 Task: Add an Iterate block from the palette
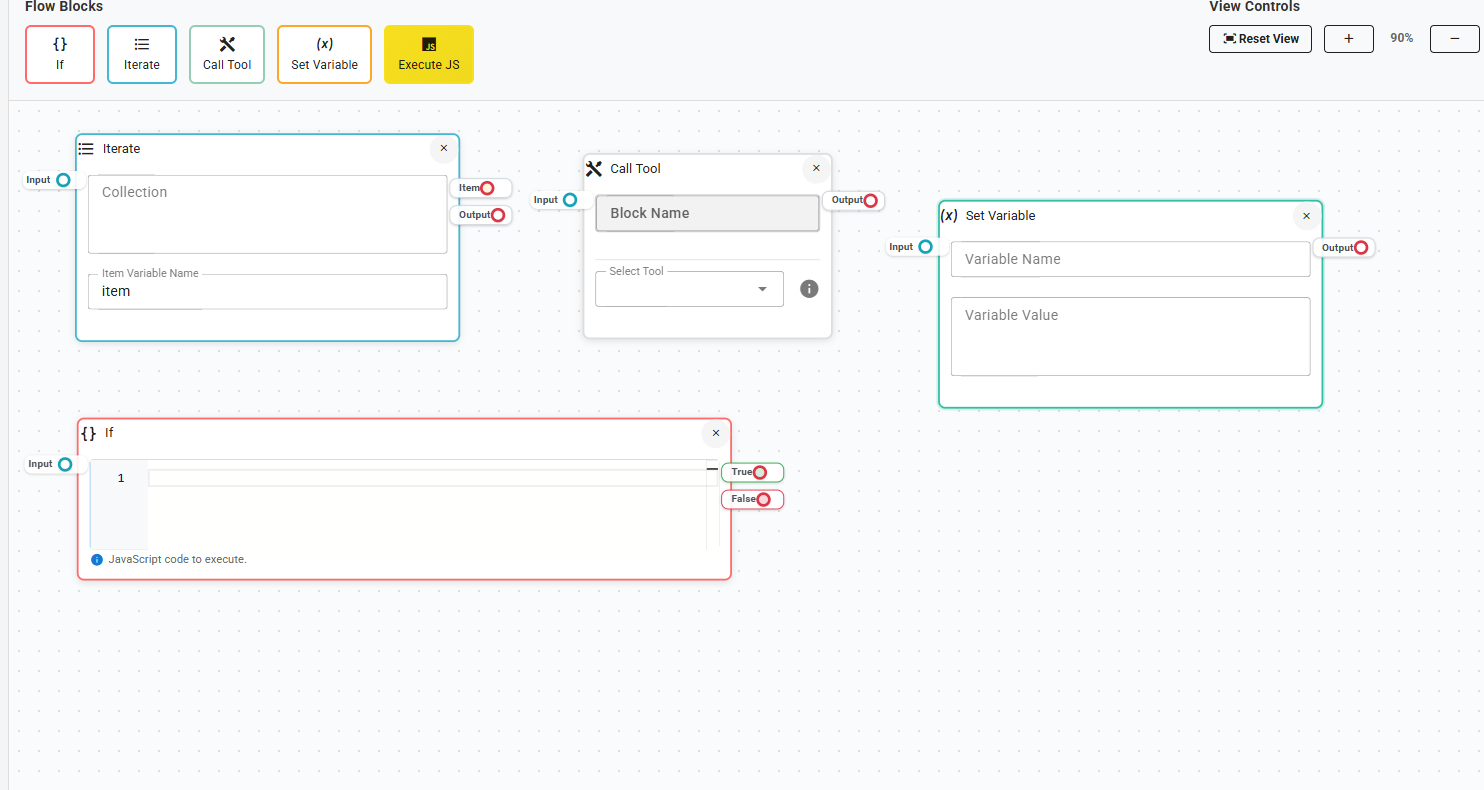click(x=142, y=54)
